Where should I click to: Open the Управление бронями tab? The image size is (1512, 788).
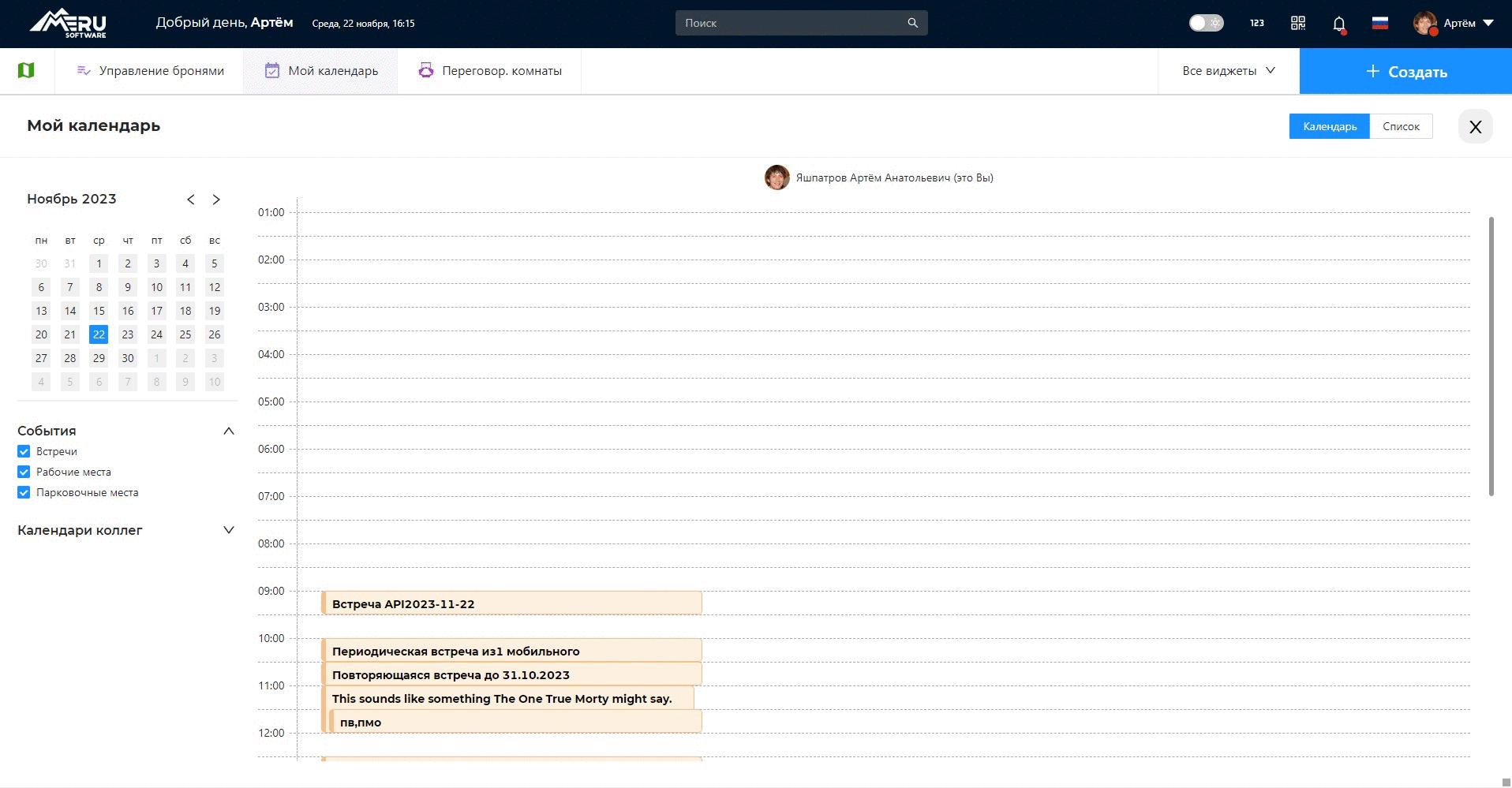coord(150,71)
